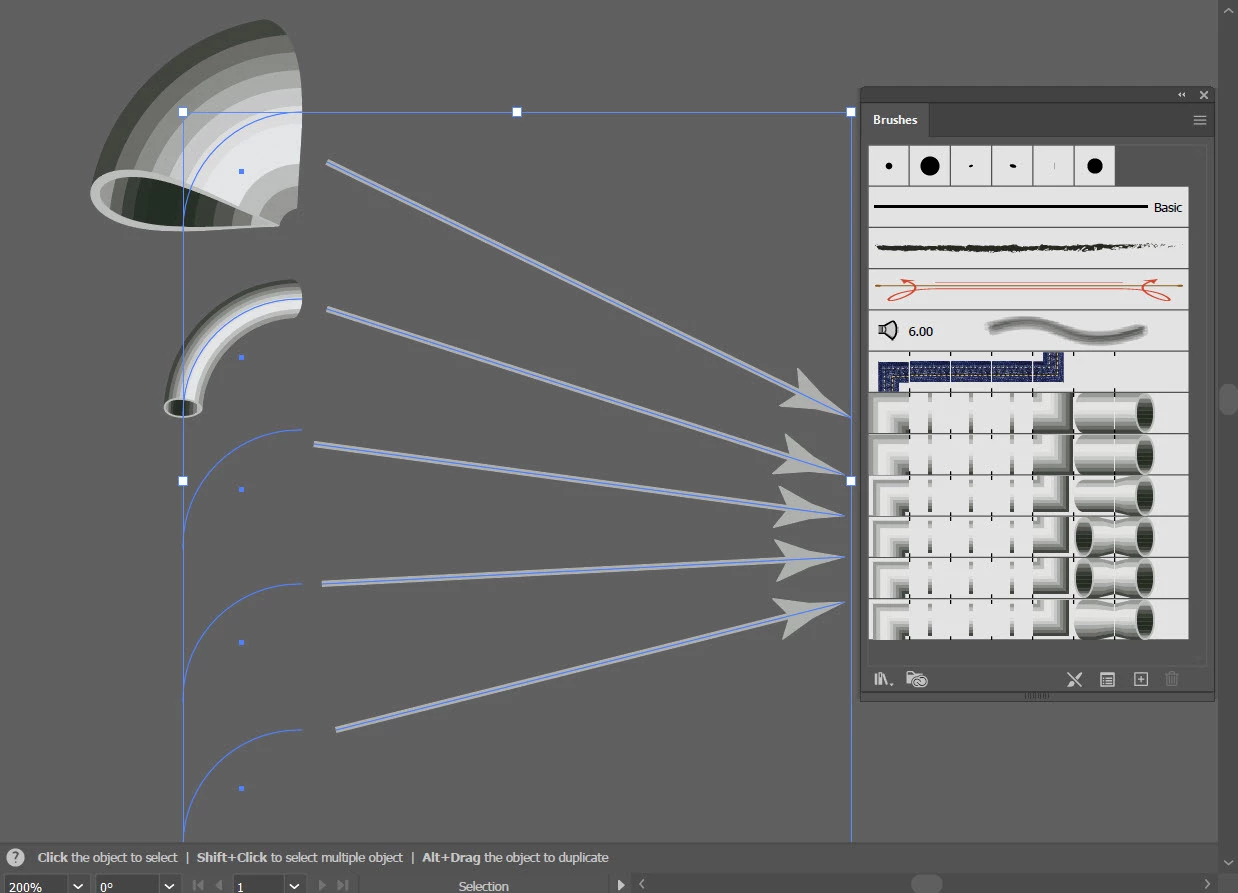
Task: Open the Brush Libraries Menu icon
Action: (x=883, y=679)
